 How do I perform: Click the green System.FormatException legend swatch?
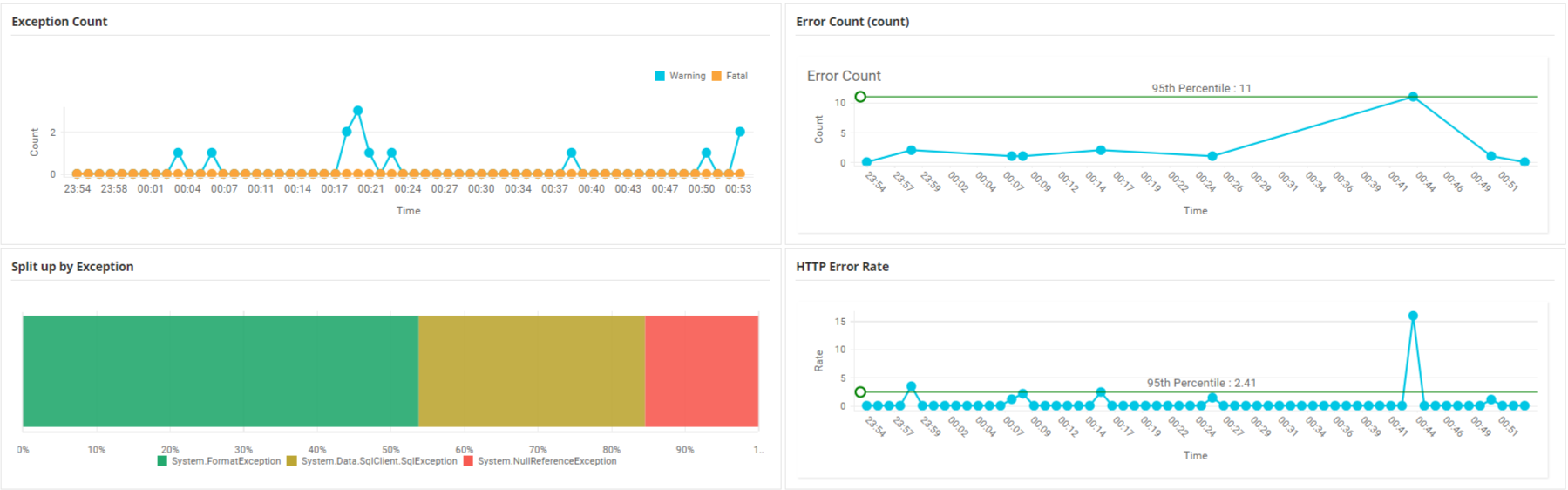click(x=162, y=461)
